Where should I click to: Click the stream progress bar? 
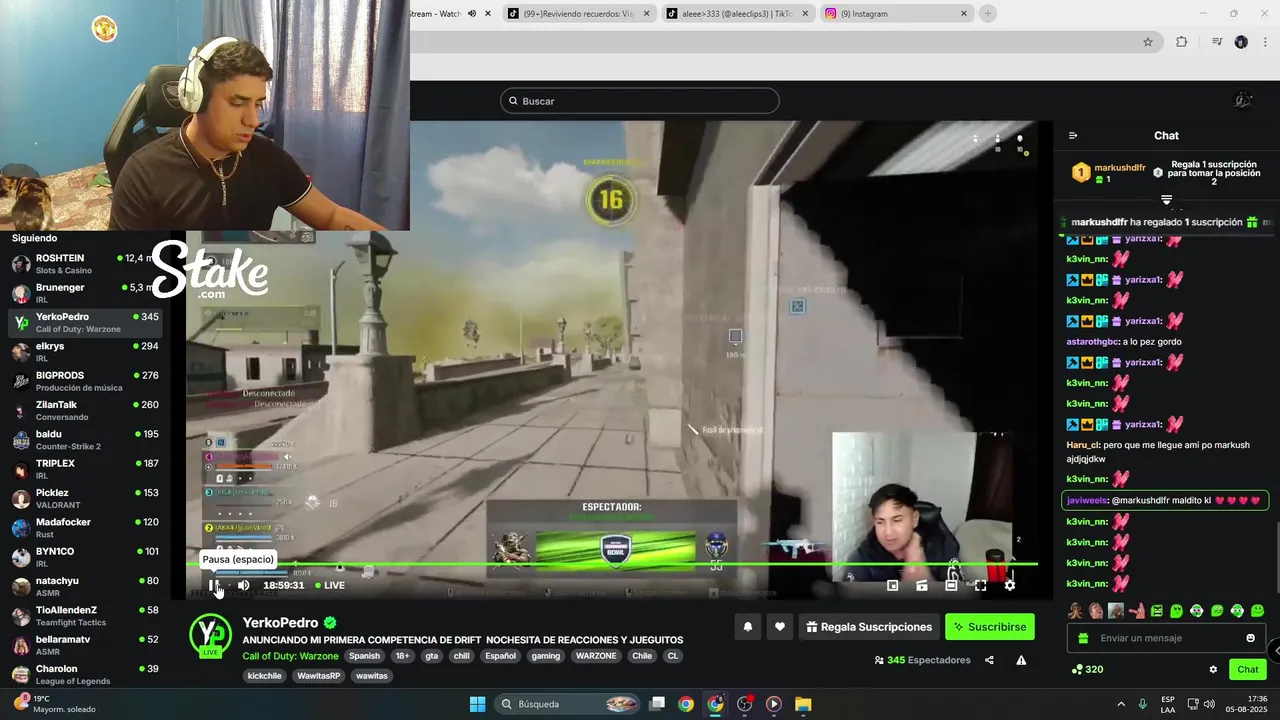(x=612, y=565)
